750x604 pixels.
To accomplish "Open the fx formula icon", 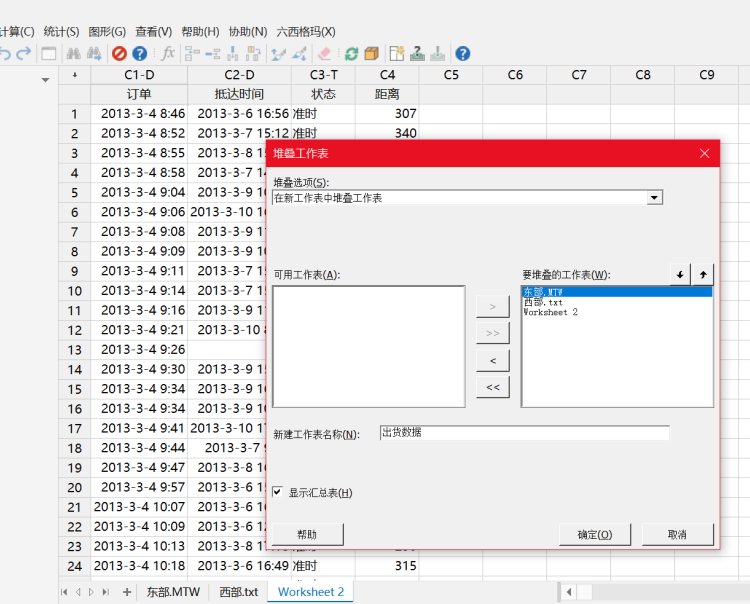I will point(167,54).
